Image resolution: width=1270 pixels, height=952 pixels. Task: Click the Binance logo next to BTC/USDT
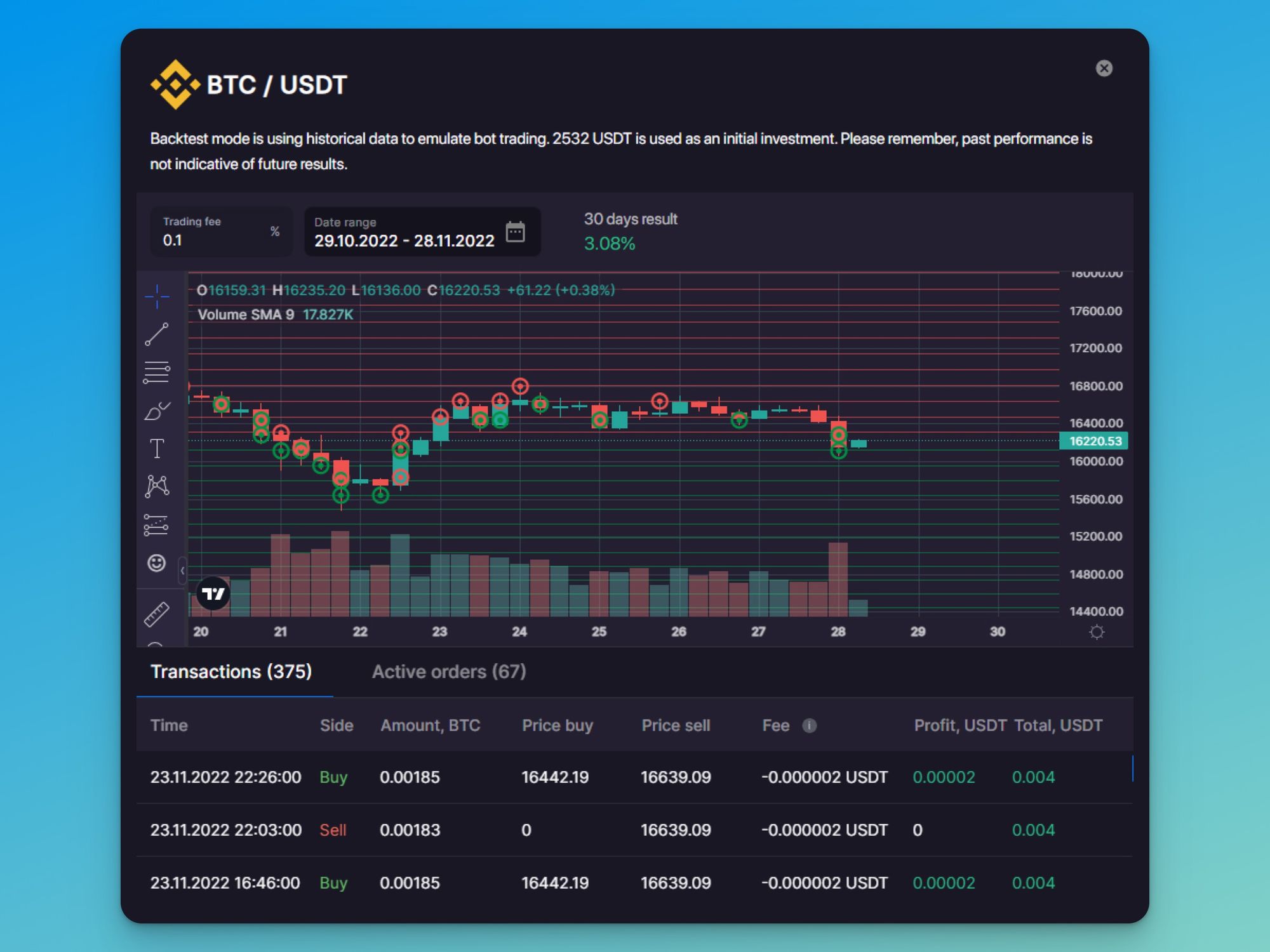pos(175,83)
